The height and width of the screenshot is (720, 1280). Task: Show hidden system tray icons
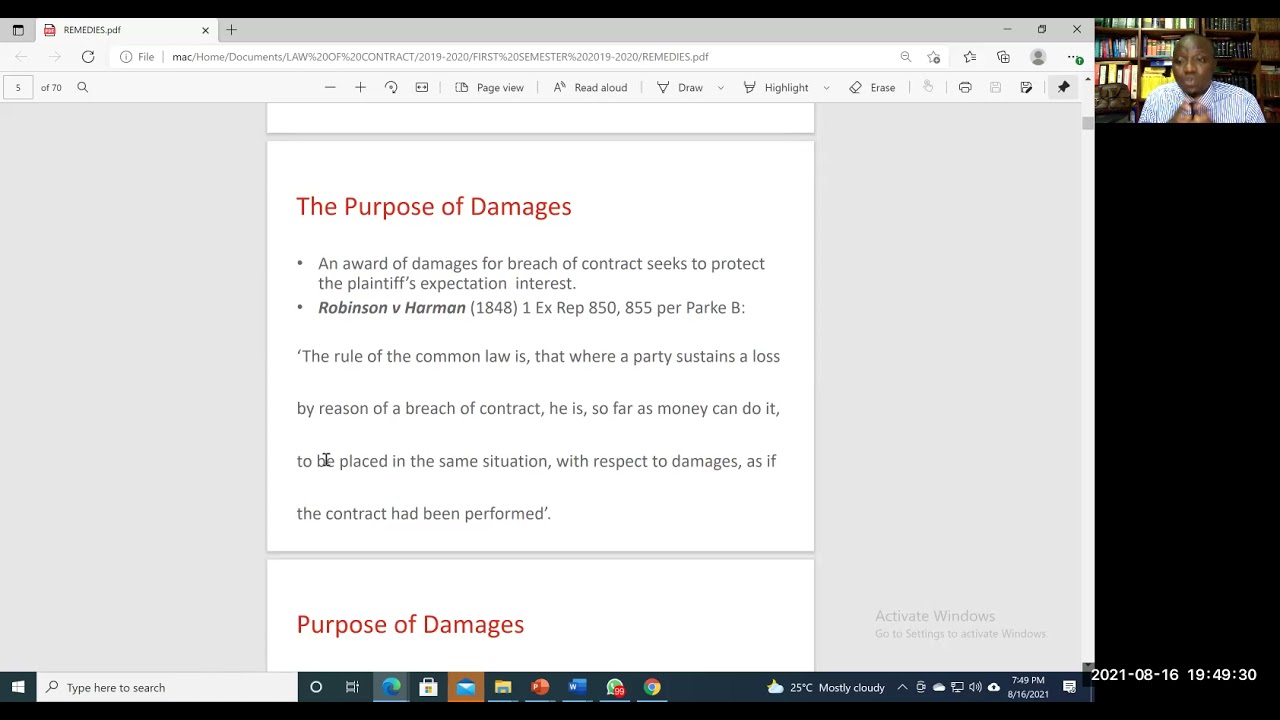click(902, 688)
